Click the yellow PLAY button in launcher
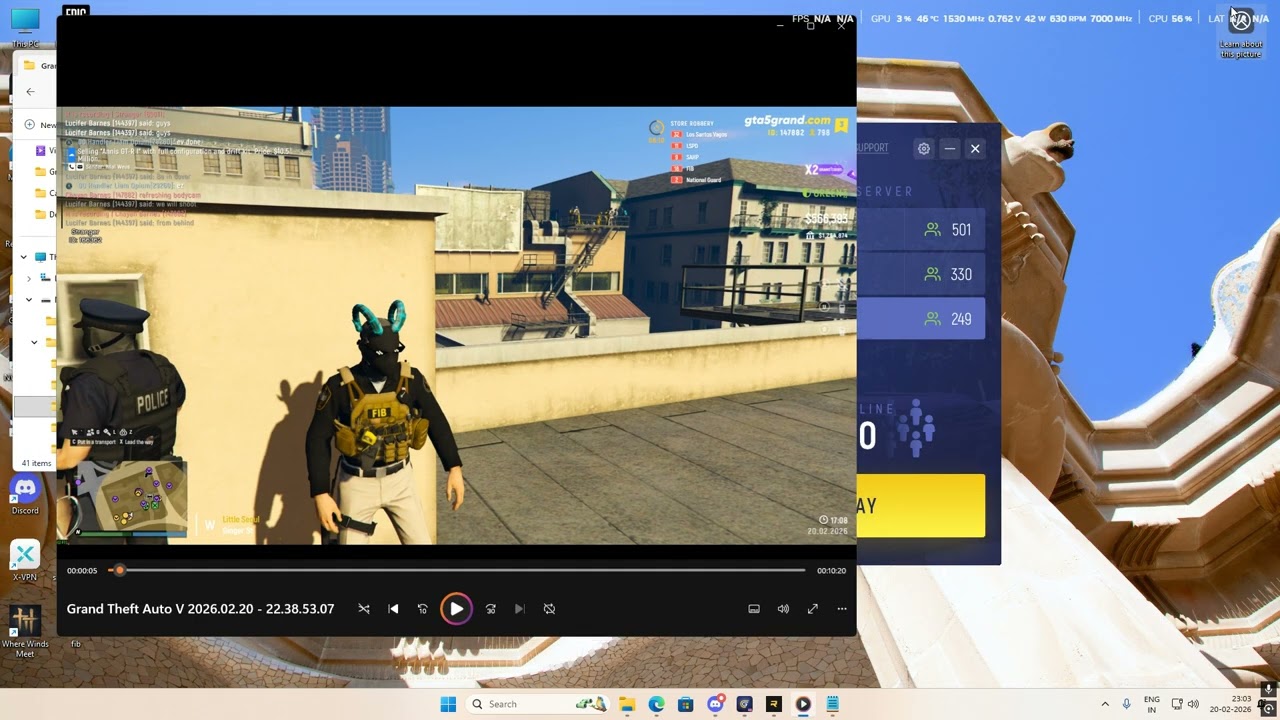Viewport: 1280px width, 720px height. (x=921, y=506)
